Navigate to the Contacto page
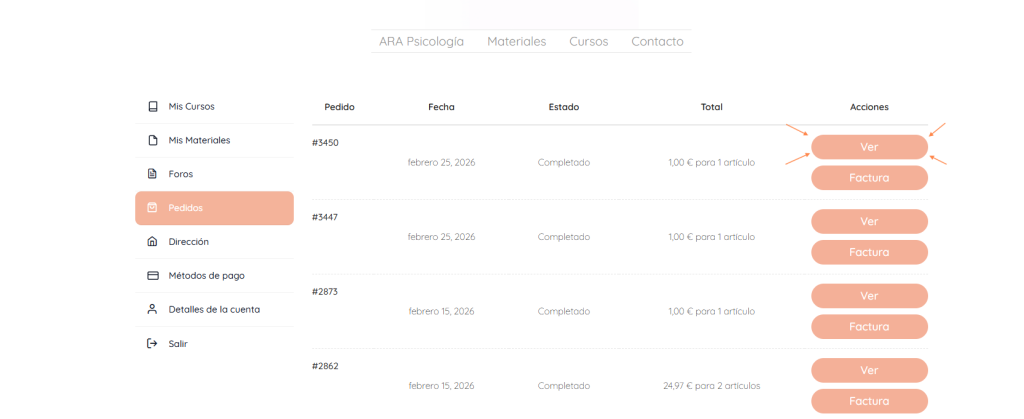Image resolution: width=1024 pixels, height=419 pixels. [x=657, y=42]
